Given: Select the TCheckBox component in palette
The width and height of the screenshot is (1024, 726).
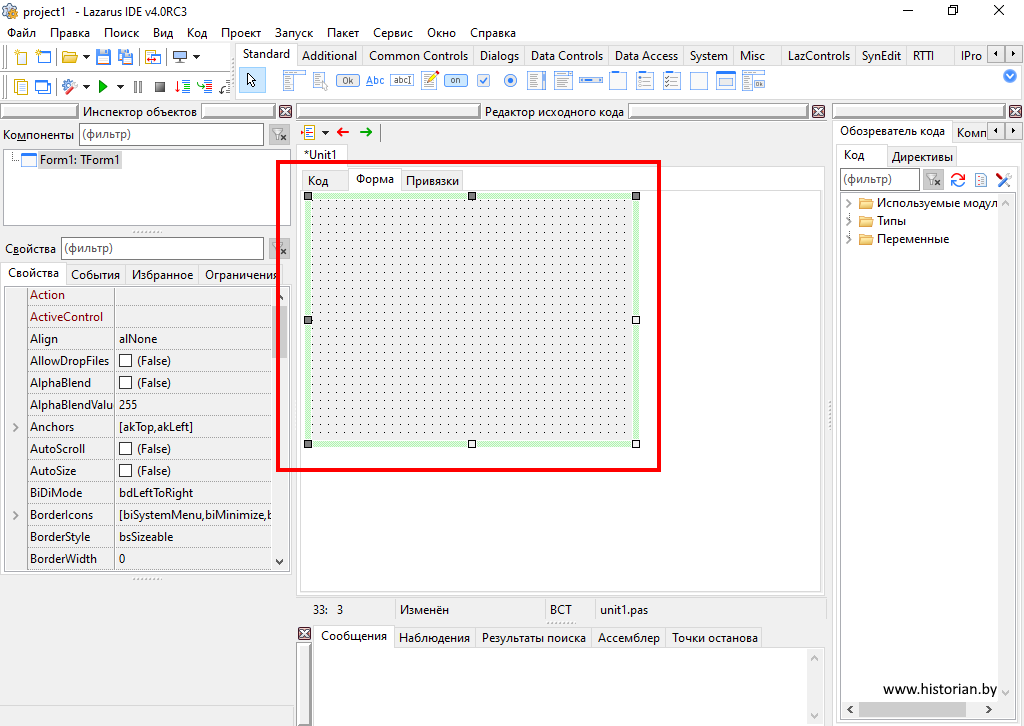Looking at the screenshot, I should [484, 81].
